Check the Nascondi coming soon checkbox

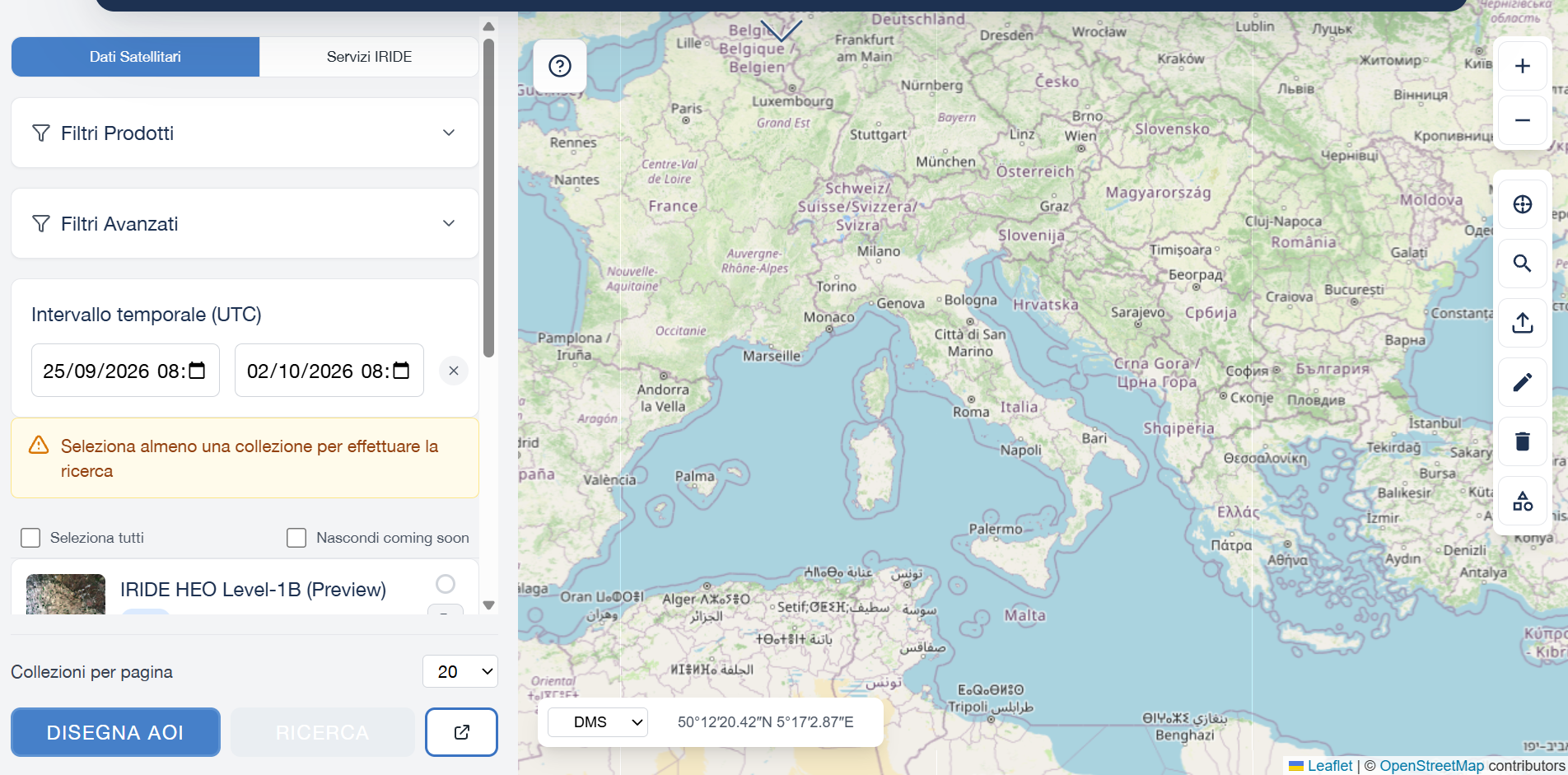click(x=296, y=538)
